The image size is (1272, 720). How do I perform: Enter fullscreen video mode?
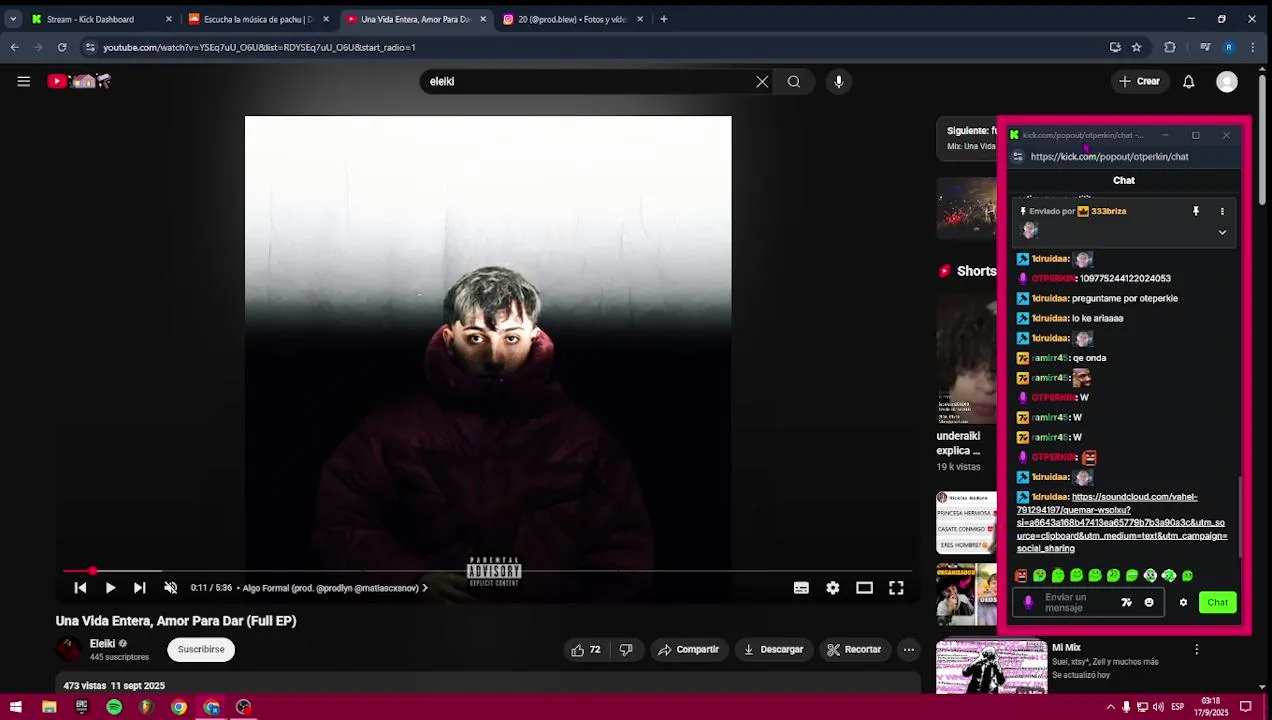896,588
